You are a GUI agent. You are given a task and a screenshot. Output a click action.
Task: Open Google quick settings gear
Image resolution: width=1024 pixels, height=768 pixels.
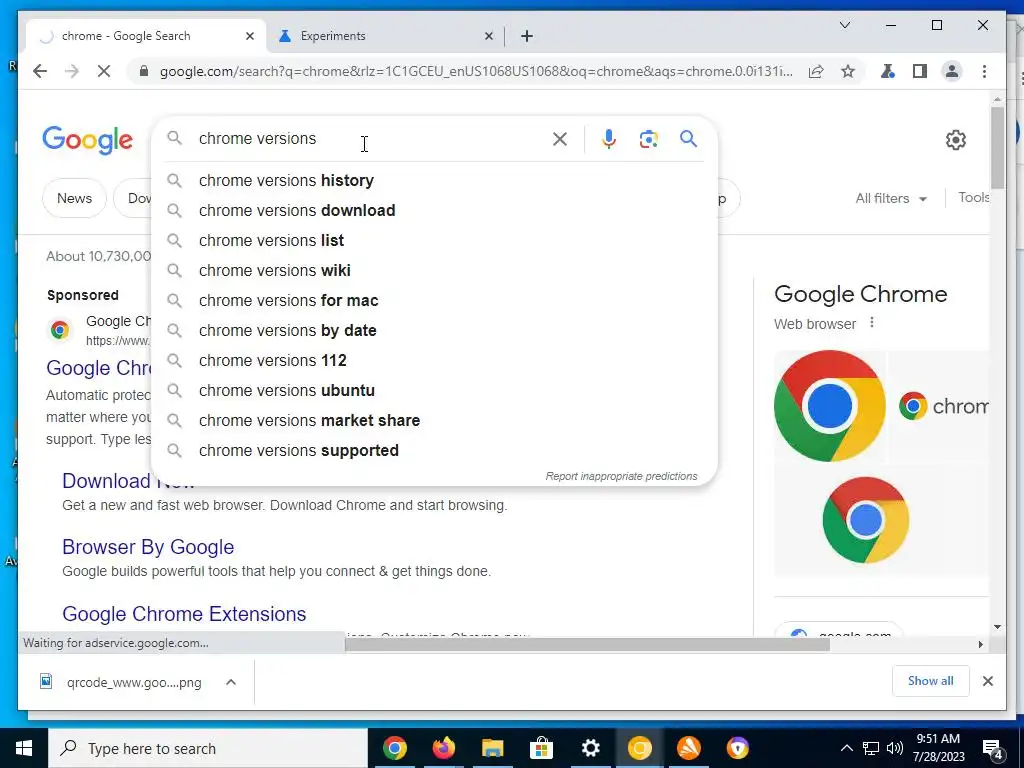tap(955, 140)
